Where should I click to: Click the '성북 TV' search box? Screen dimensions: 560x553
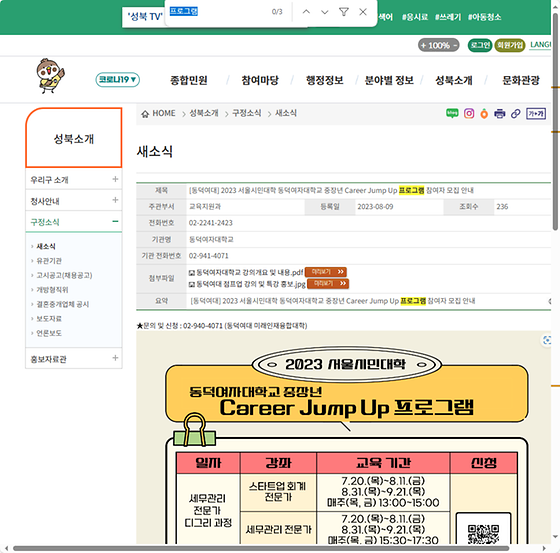coord(144,17)
